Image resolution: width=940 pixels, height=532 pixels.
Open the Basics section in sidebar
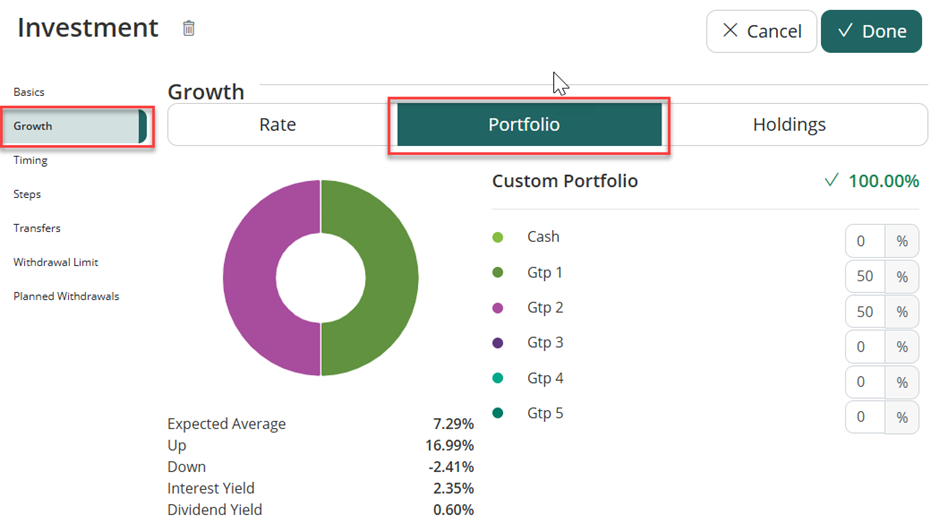tap(29, 92)
